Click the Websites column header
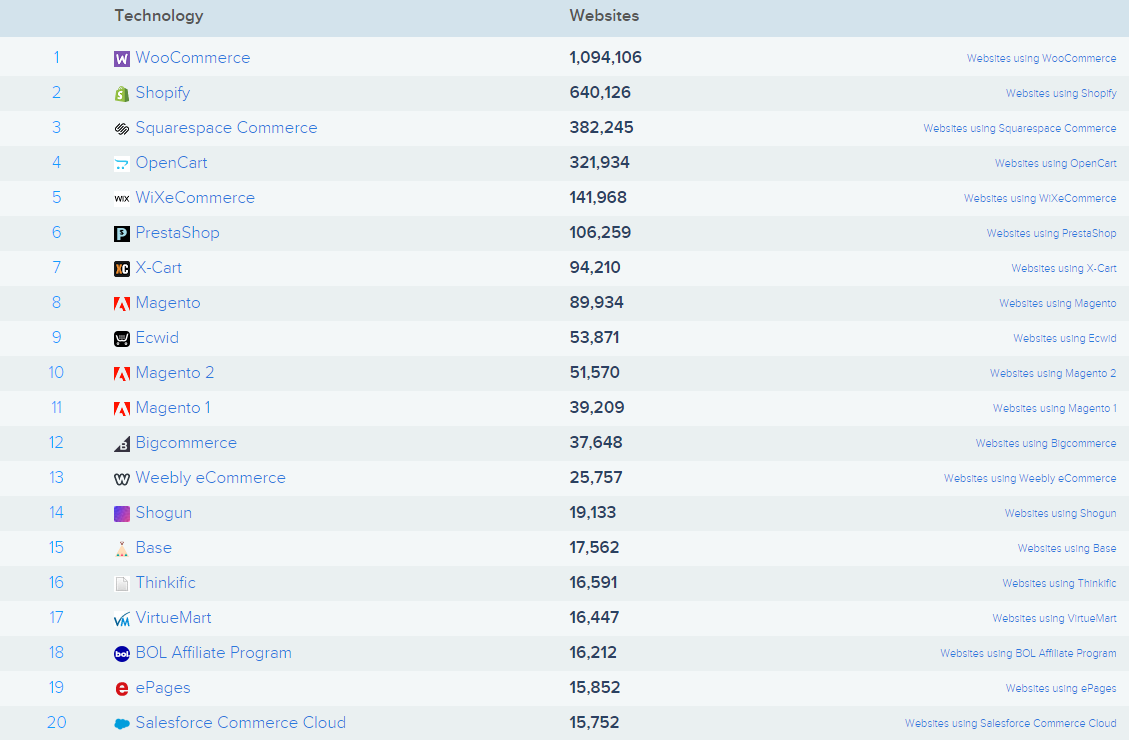 coord(604,16)
